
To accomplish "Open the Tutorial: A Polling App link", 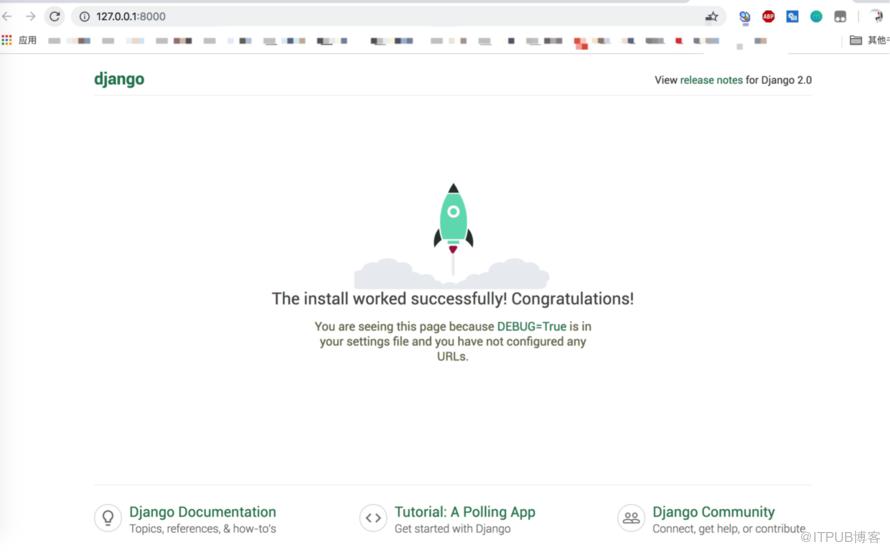I will pos(465,512).
